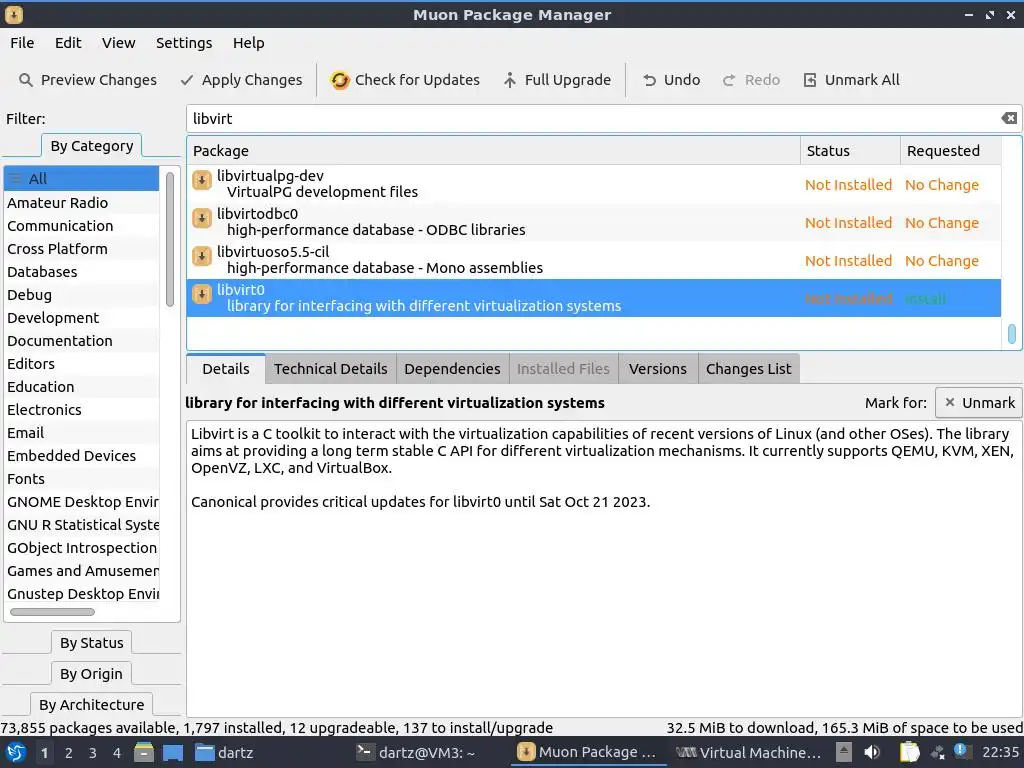Expand the By Status filter section
The height and width of the screenshot is (768, 1024).
tap(91, 643)
